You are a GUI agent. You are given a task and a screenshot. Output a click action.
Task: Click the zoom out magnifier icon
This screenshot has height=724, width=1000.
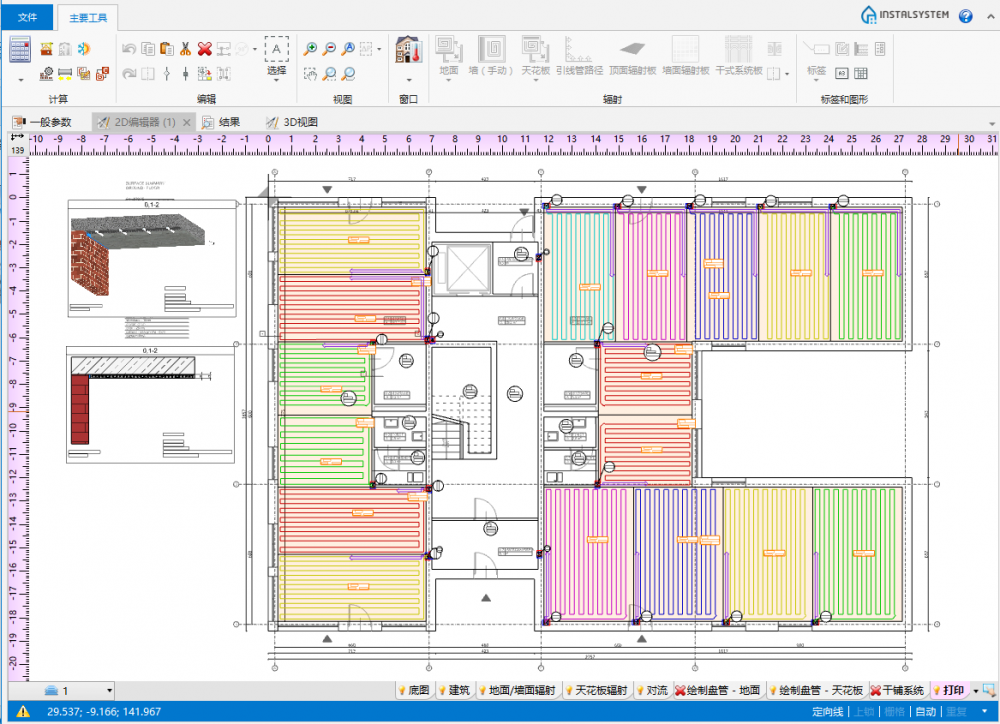click(x=330, y=48)
